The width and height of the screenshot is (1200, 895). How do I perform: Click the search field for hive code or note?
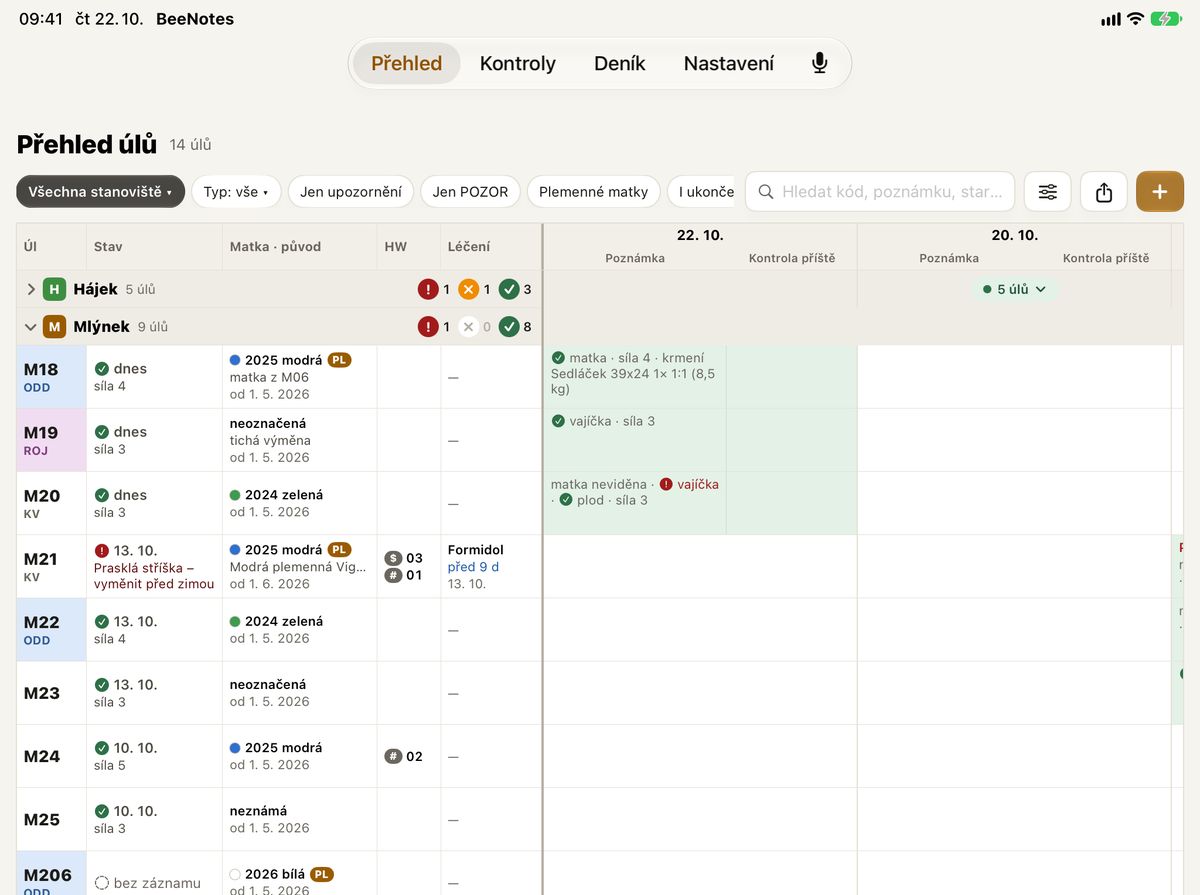pyautogui.click(x=880, y=192)
